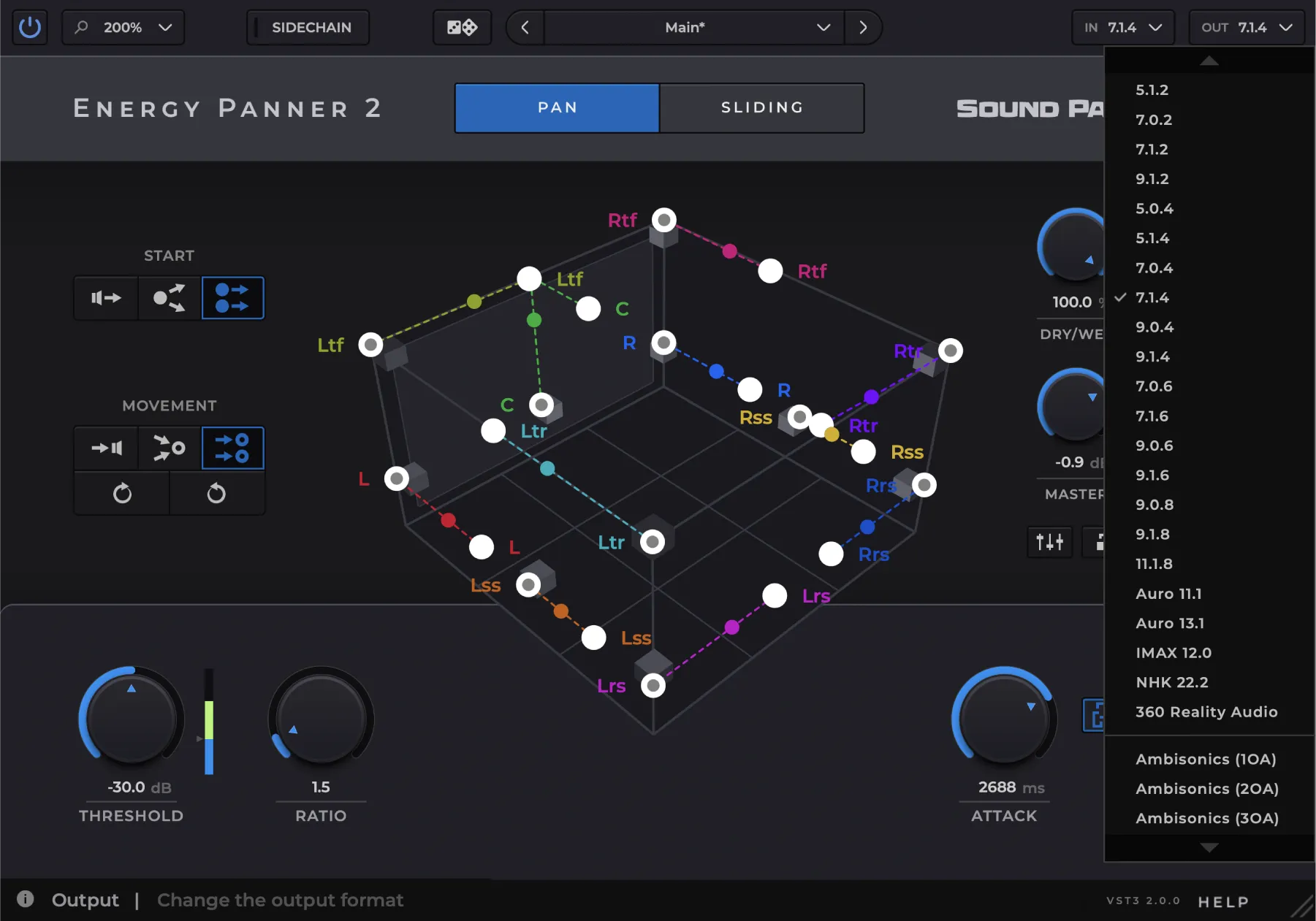The image size is (1316, 921).
Task: Switch to the PAN tab
Action: (x=558, y=107)
